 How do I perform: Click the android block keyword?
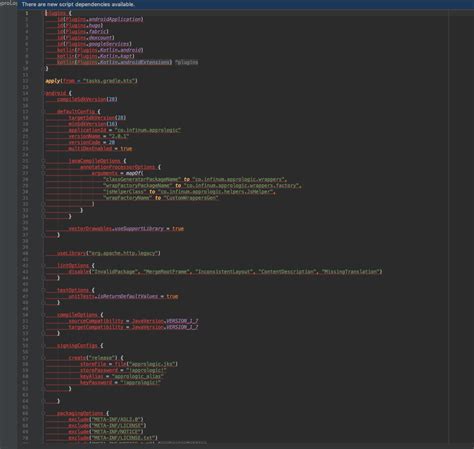pyautogui.click(x=56, y=93)
